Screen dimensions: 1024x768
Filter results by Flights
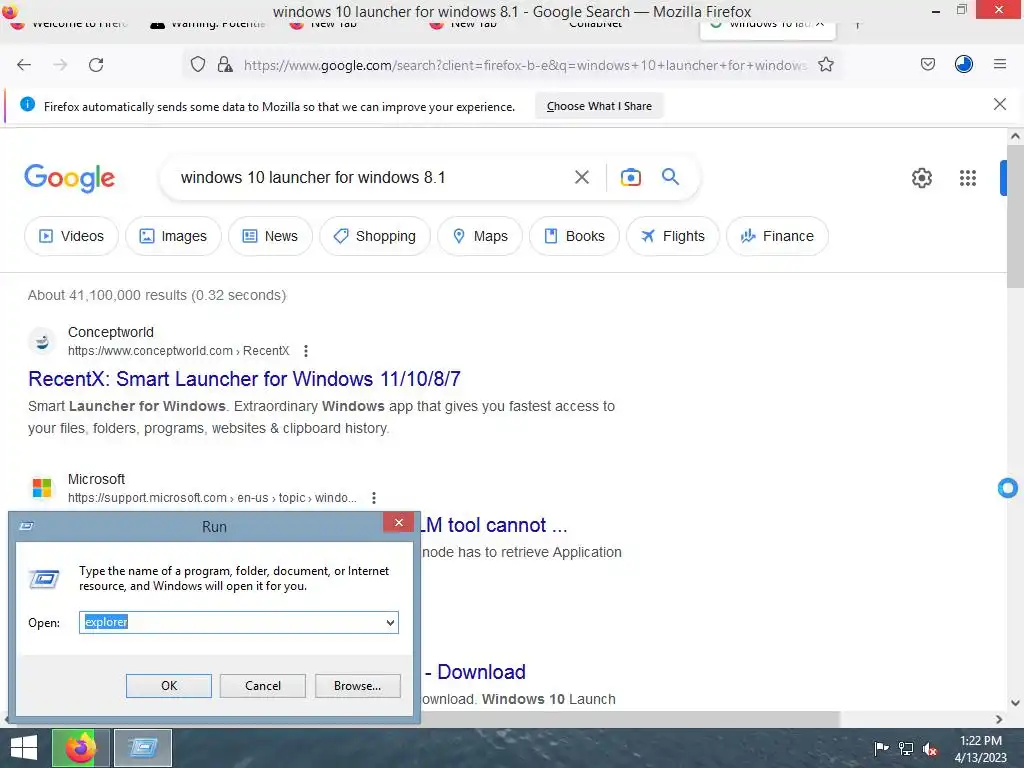click(673, 236)
